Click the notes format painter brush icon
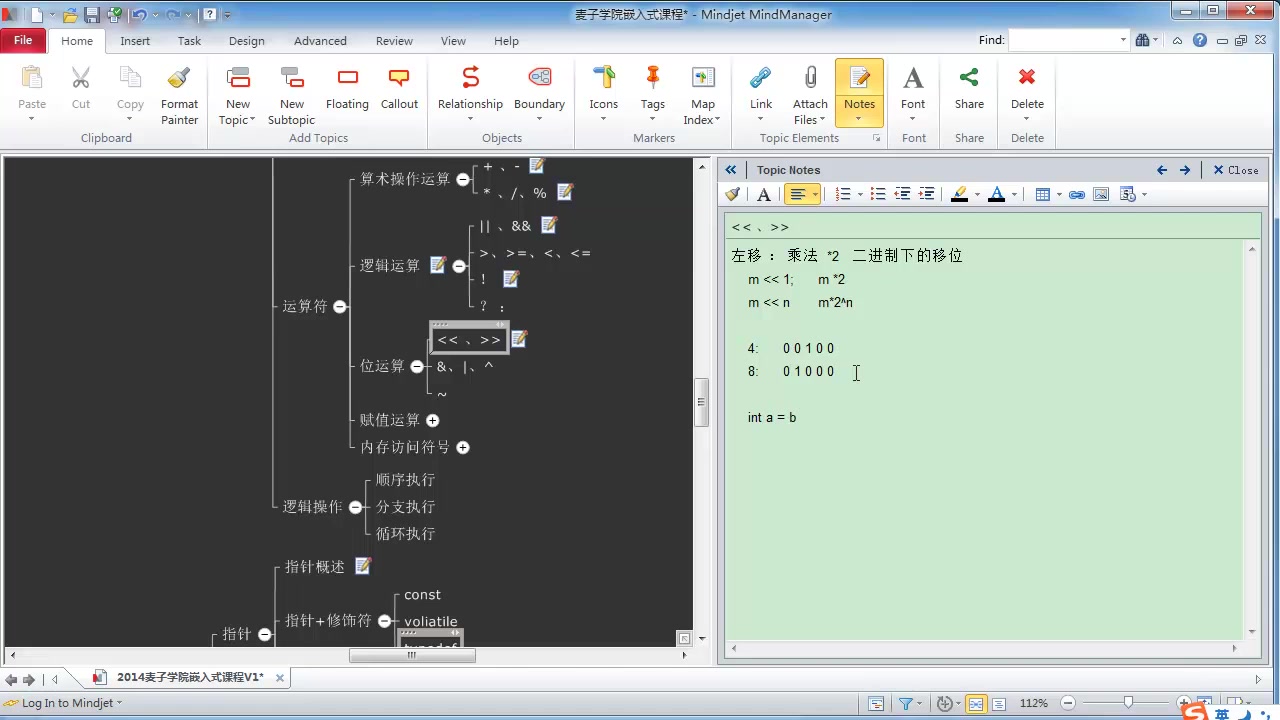This screenshot has height=720, width=1280. (733, 195)
